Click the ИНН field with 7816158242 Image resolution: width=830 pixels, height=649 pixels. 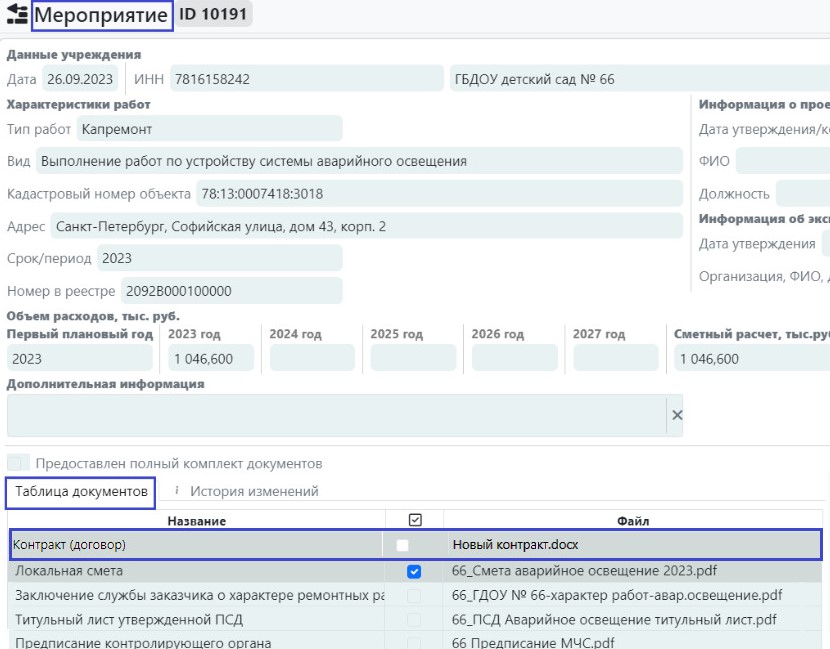tap(306, 79)
